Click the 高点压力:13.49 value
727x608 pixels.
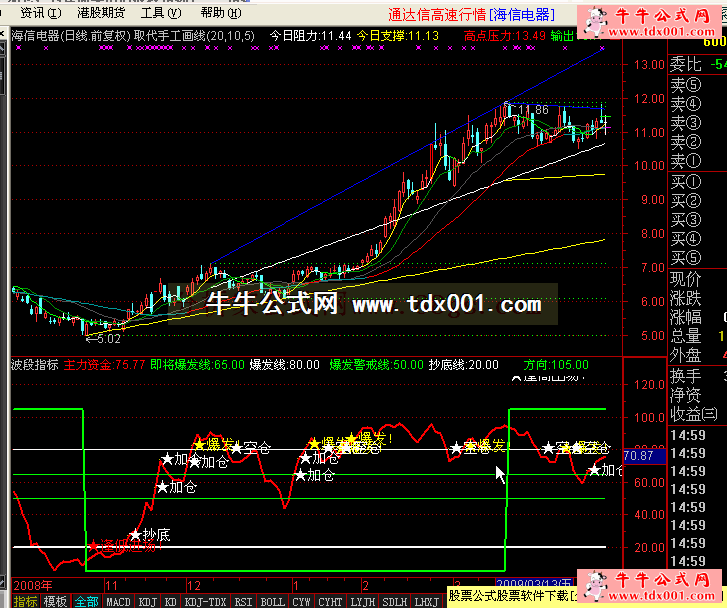point(505,36)
